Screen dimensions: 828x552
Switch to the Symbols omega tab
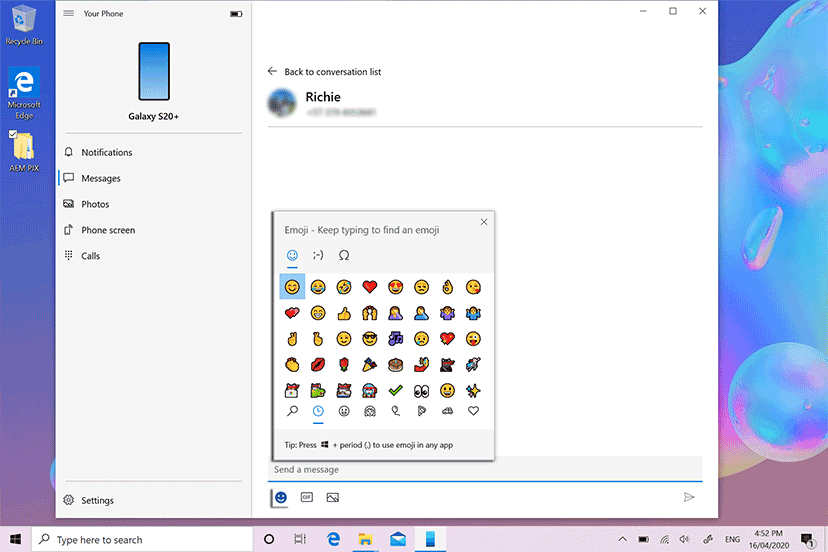pos(344,256)
